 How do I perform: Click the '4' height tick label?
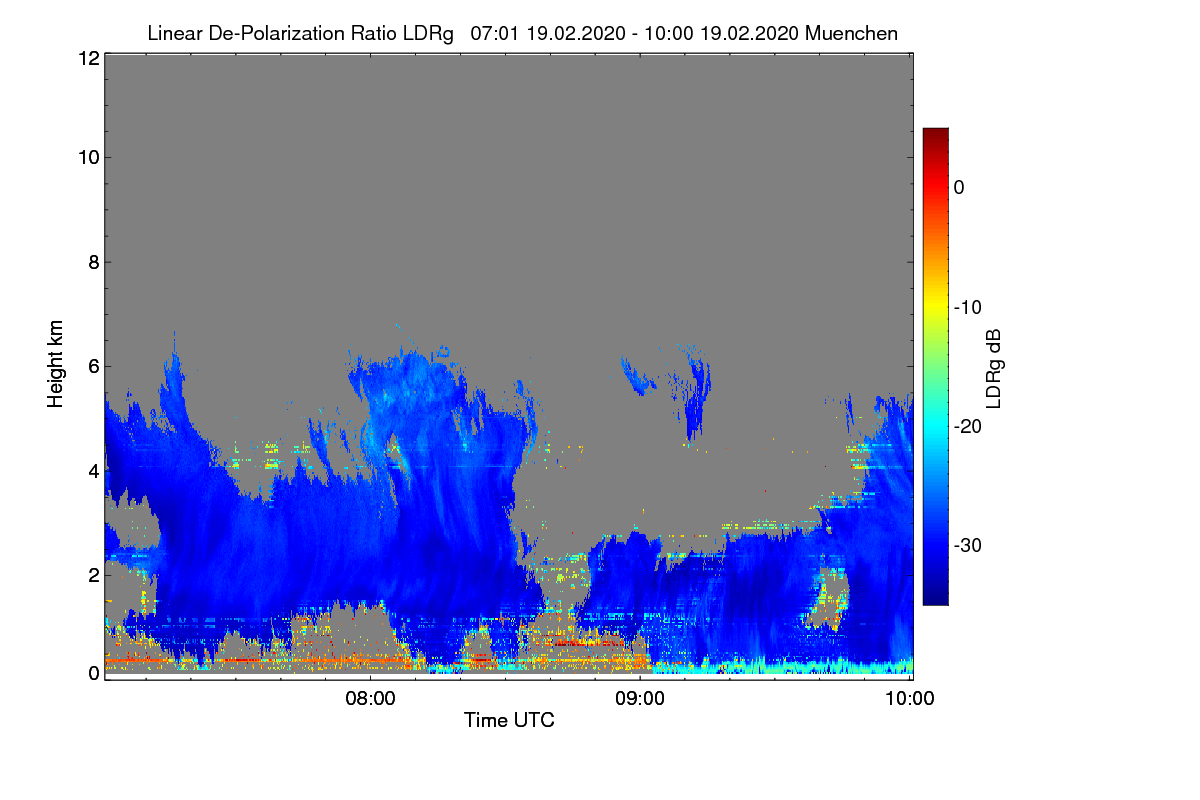92,470
